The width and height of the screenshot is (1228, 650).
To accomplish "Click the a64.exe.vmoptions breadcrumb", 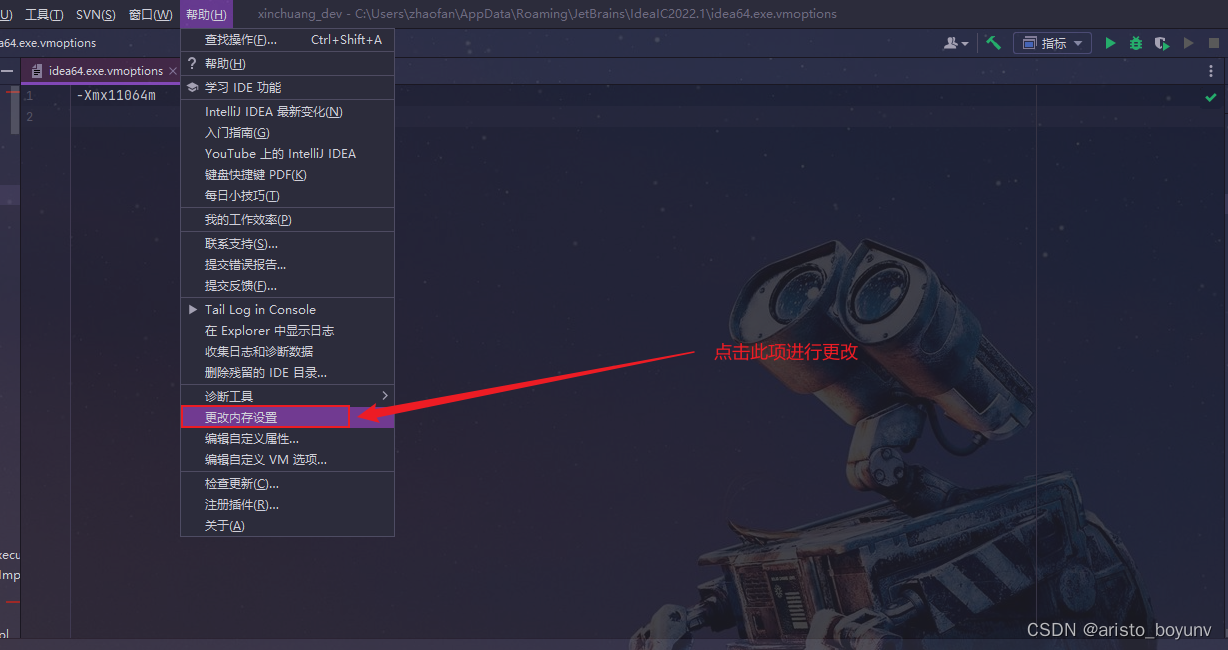I will [48, 43].
